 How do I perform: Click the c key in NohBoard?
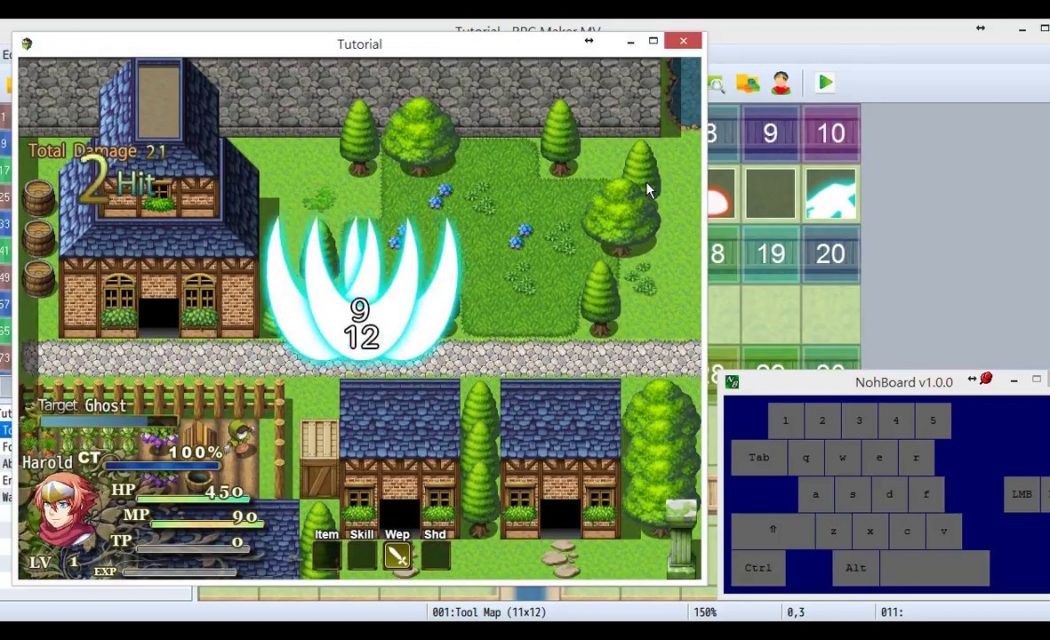pyautogui.click(x=907, y=531)
